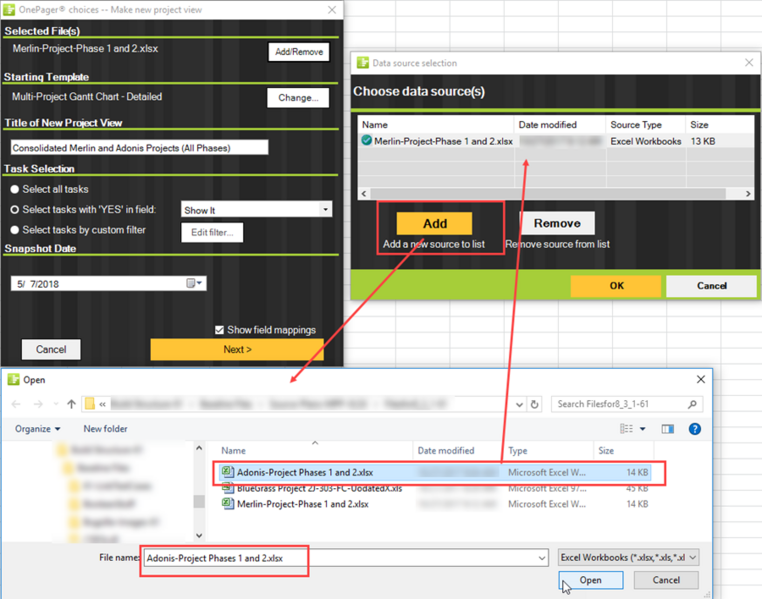Go forward in the Open dialog
Viewport: 762px width, 599px height.
click(38, 404)
